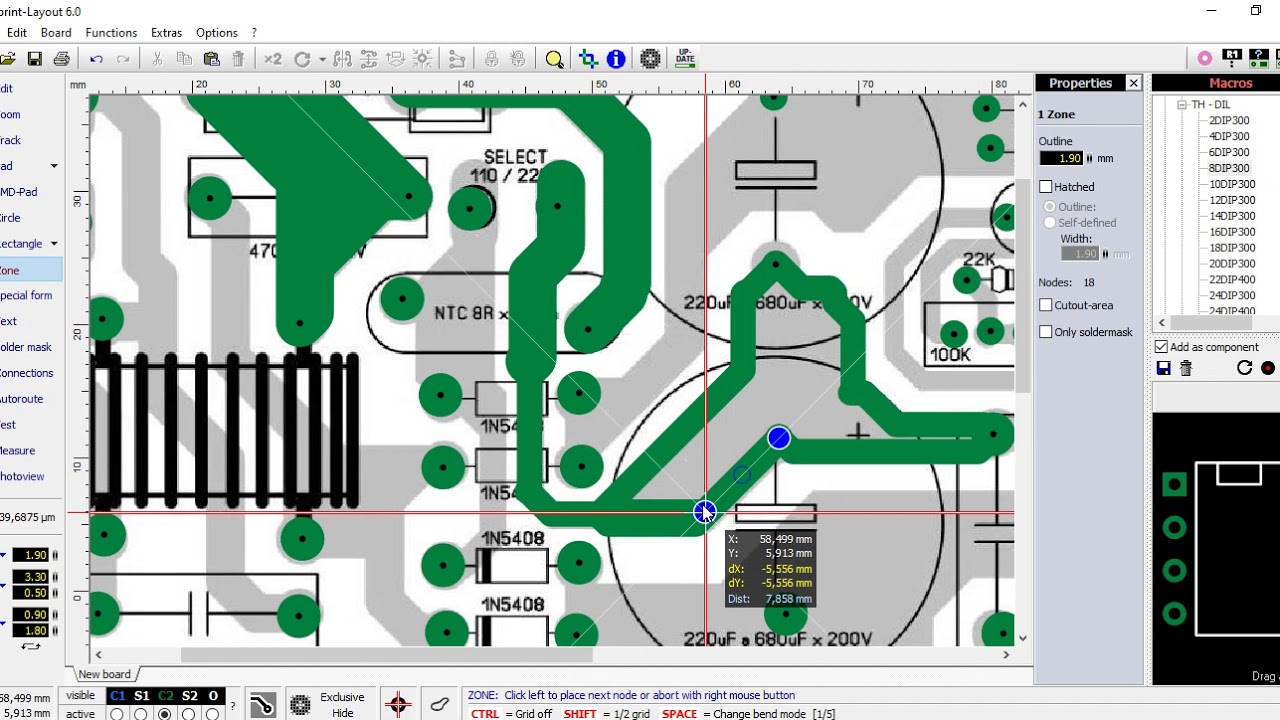Mirror vertically using the toolbar icon
This screenshot has height=720, width=1280.
coord(369,59)
